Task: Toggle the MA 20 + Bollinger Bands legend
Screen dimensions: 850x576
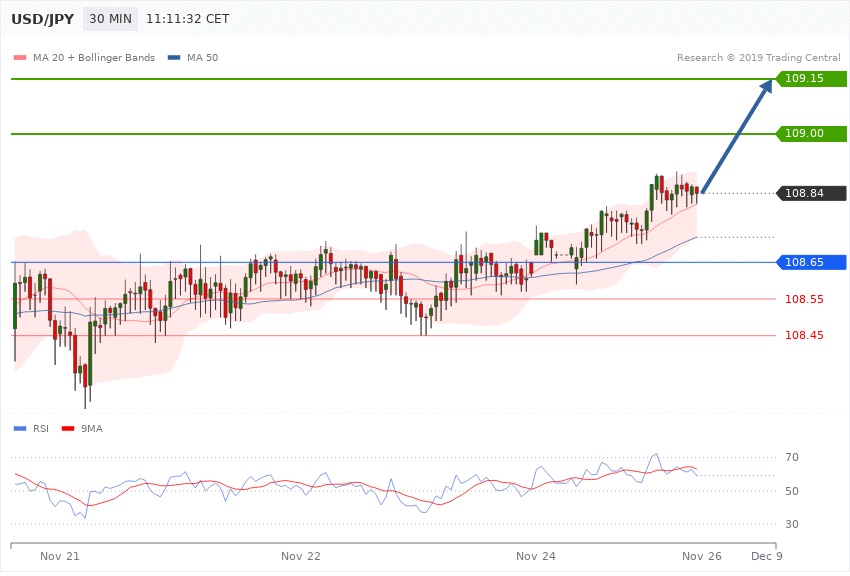Action: 91,58
